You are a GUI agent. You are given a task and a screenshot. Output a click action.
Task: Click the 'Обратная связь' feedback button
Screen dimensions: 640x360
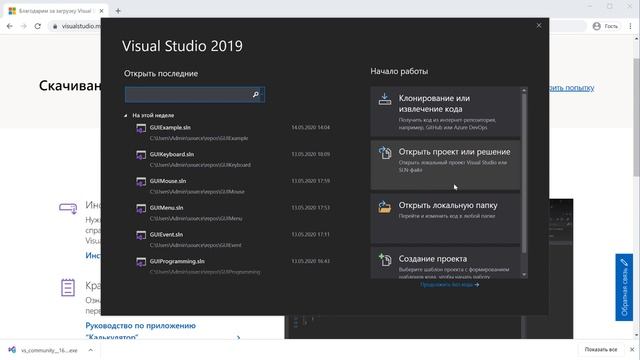624,287
